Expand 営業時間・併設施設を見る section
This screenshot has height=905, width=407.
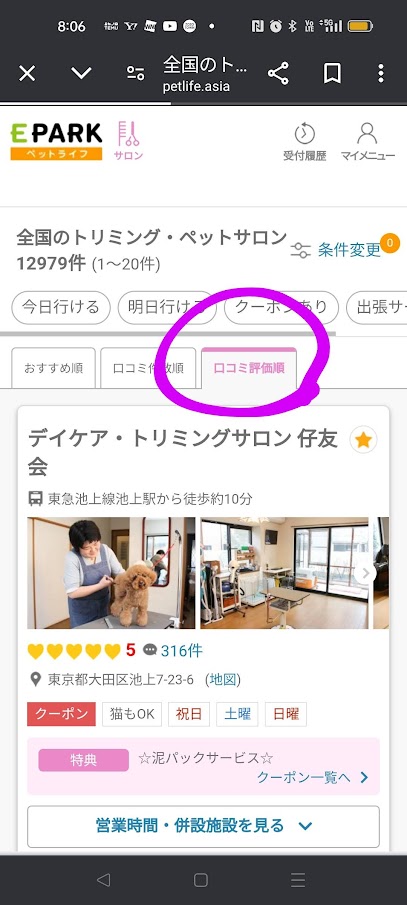click(203, 827)
